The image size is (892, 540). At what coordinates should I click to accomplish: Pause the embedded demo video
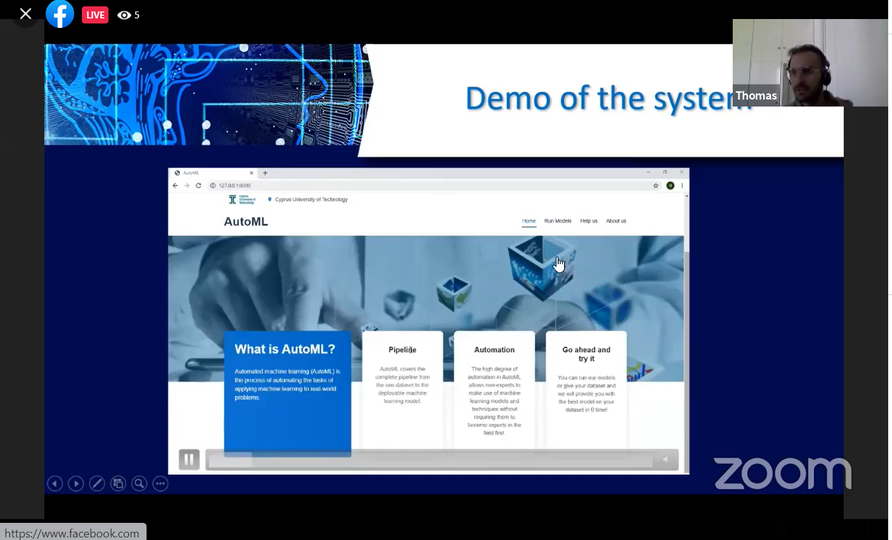189,459
